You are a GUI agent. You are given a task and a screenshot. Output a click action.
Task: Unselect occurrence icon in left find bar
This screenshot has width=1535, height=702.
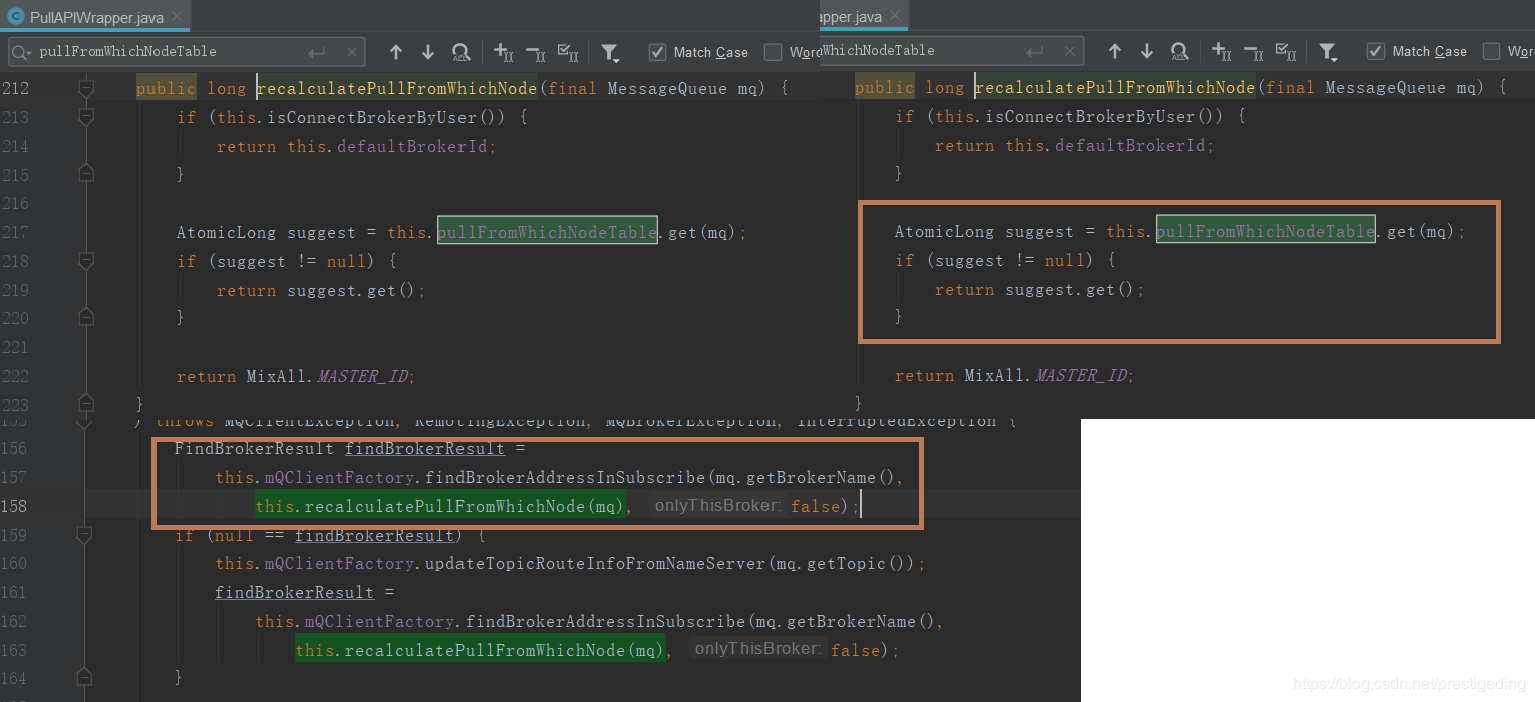pyautogui.click(x=535, y=52)
